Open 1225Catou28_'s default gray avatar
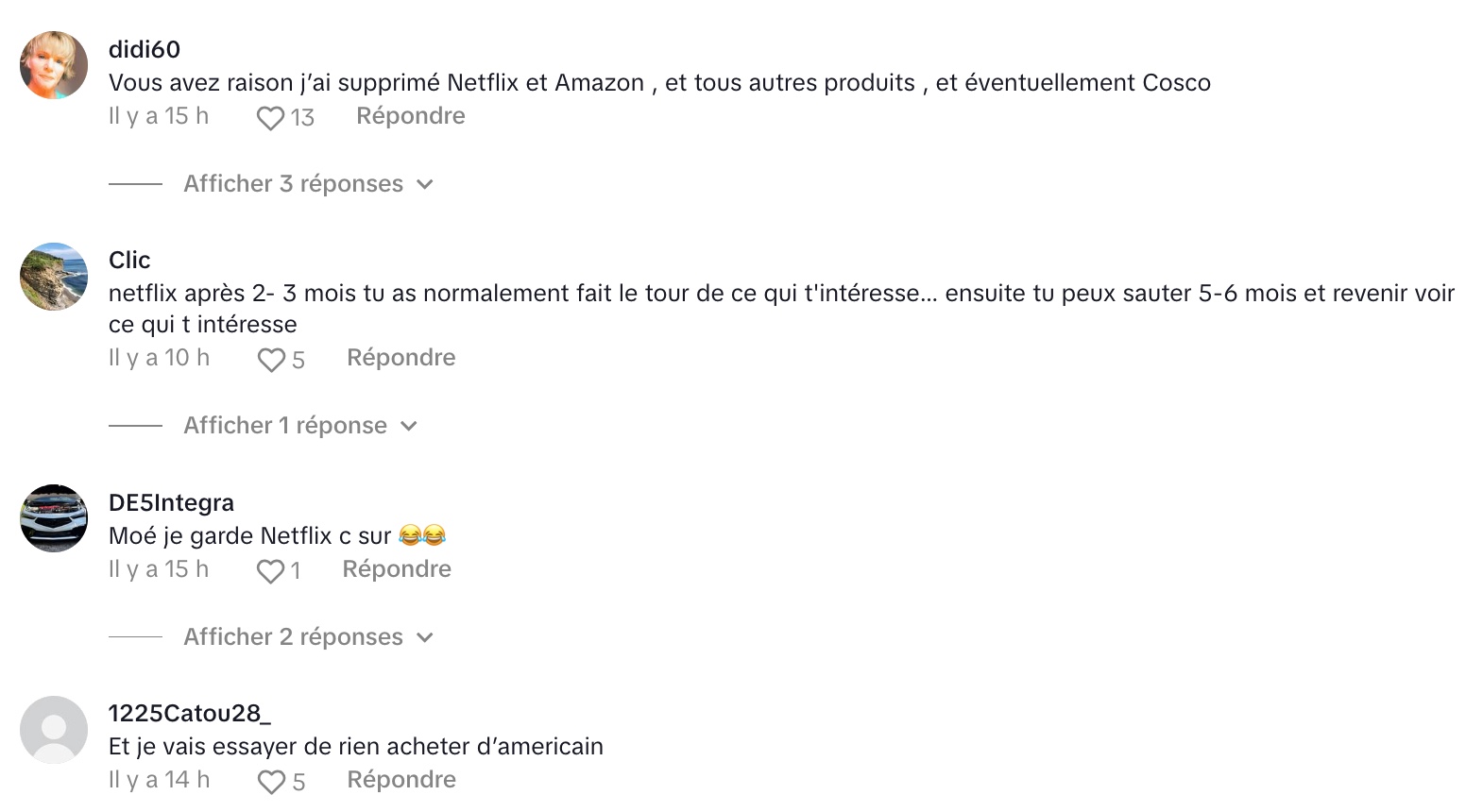Image resolution: width=1483 pixels, height=812 pixels. coord(54,730)
